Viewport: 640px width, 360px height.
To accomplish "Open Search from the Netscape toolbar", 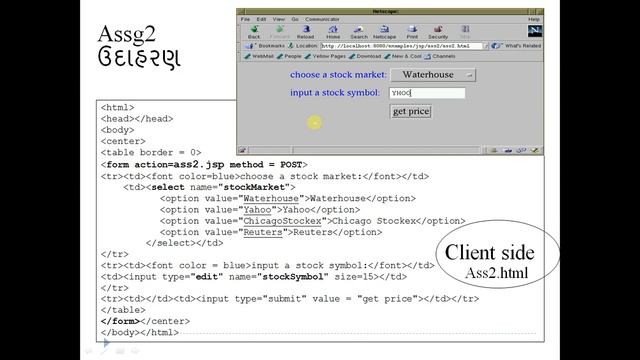I will pyautogui.click(x=359, y=32).
